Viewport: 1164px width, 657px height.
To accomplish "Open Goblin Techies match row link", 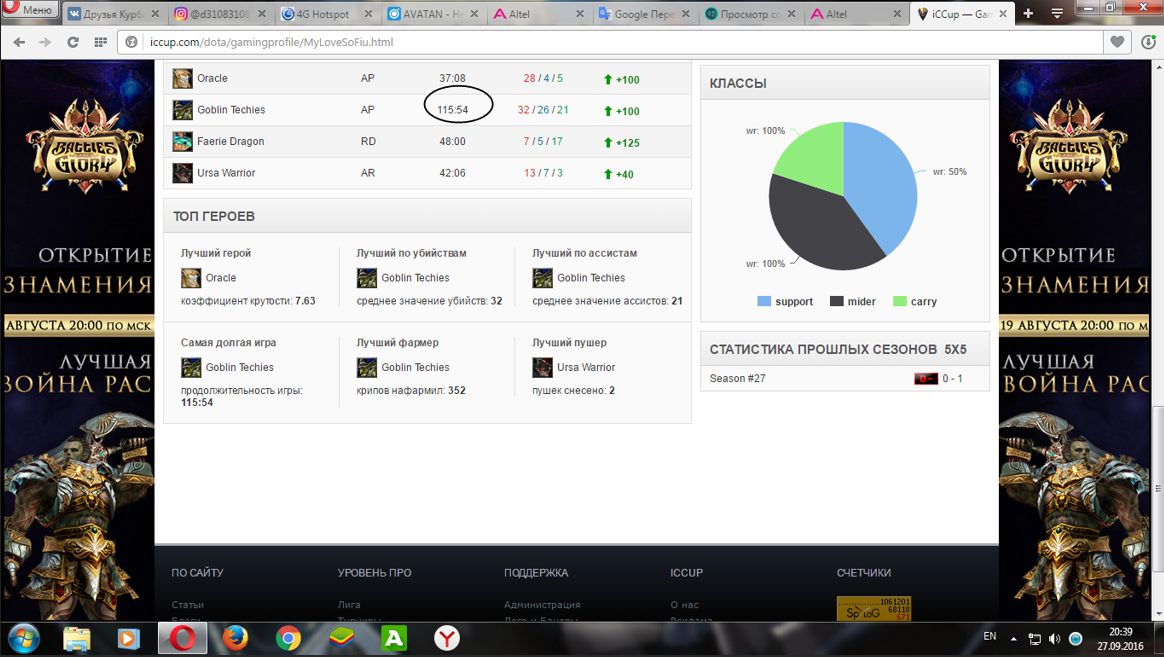I will click(231, 110).
